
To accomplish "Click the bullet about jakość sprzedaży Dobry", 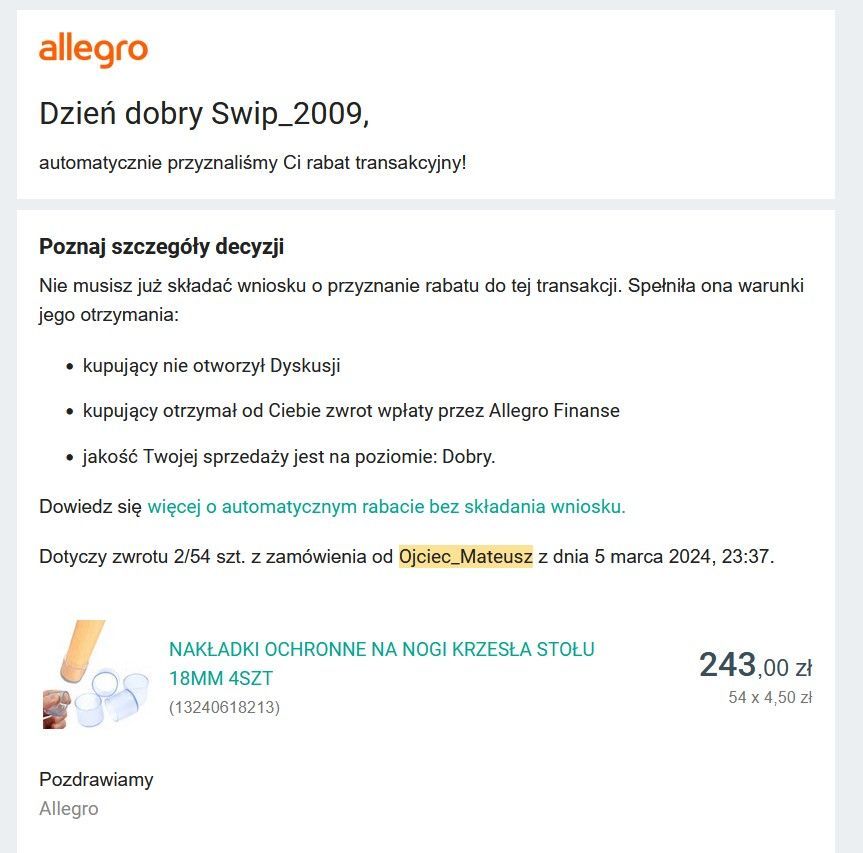I will pyautogui.click(x=289, y=456).
